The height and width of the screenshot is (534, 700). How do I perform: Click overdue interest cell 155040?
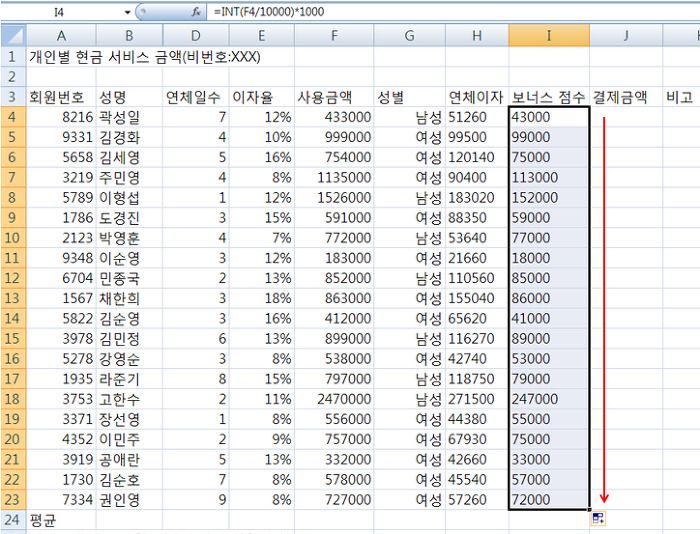coord(477,298)
